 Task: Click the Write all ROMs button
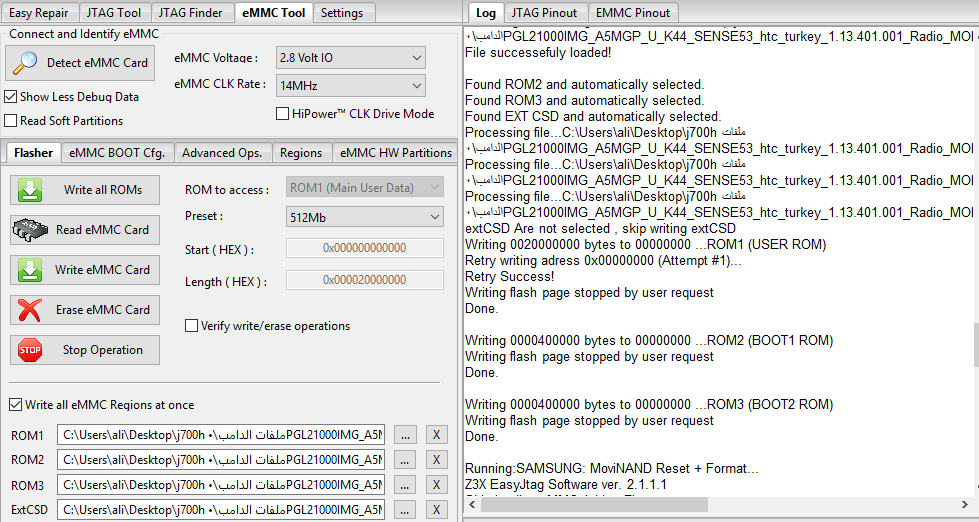click(85, 190)
